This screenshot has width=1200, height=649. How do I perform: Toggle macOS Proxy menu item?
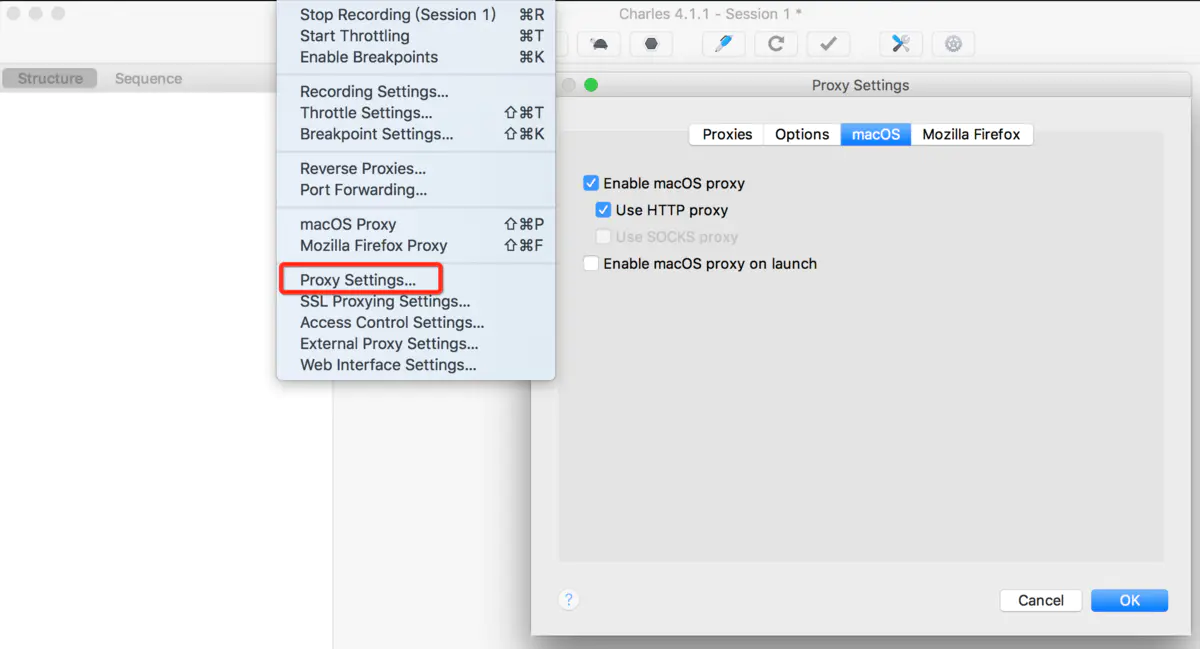tap(416, 225)
